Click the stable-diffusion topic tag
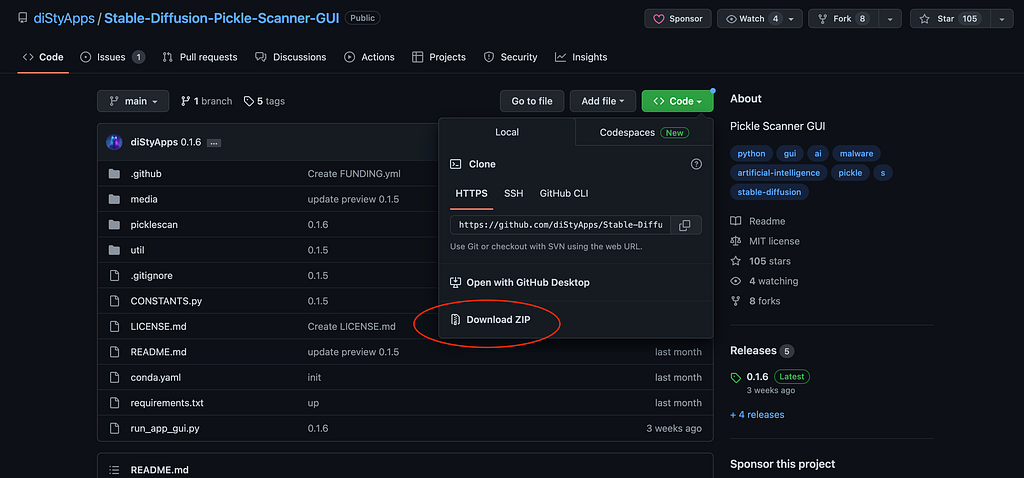This screenshot has height=478, width=1024. pos(769,192)
